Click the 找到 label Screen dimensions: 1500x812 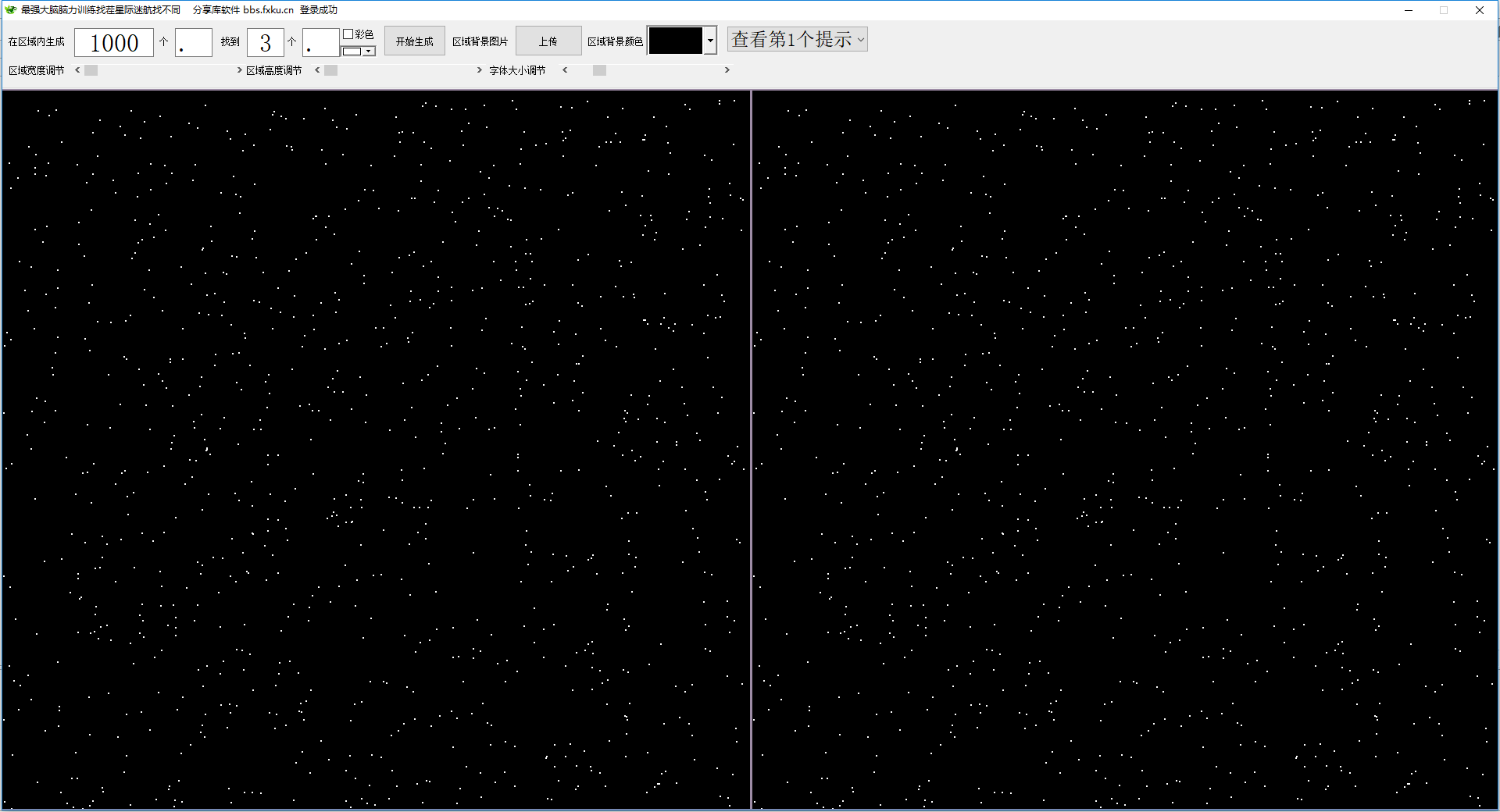pos(230,42)
